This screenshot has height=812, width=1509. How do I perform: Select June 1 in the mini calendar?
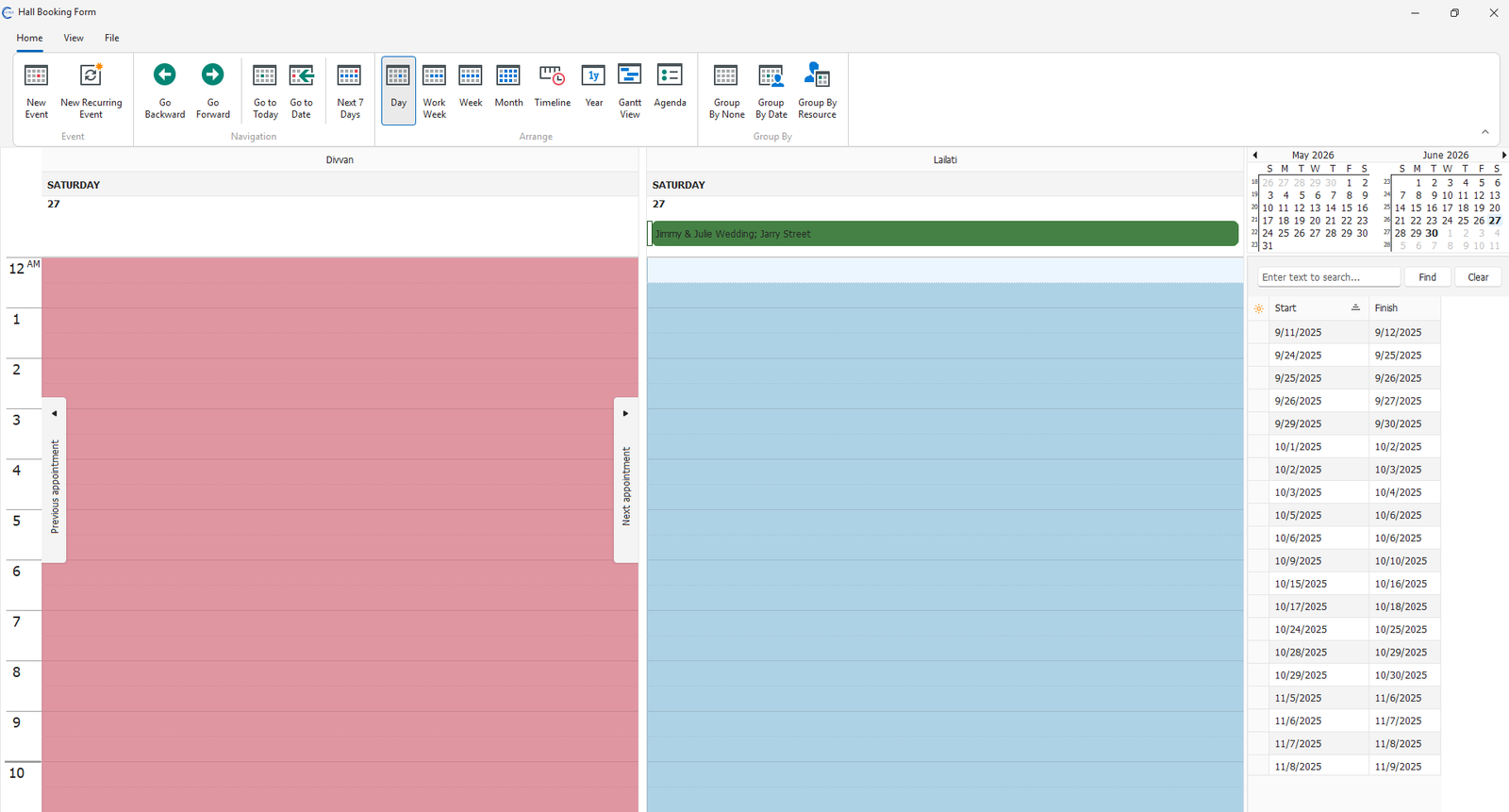(1418, 183)
